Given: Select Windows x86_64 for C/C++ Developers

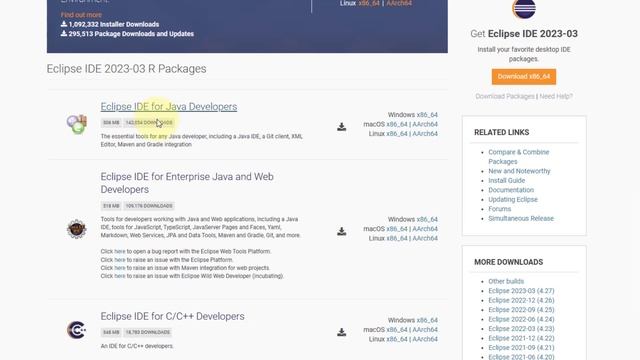Looking at the screenshot, I should coord(427,320).
